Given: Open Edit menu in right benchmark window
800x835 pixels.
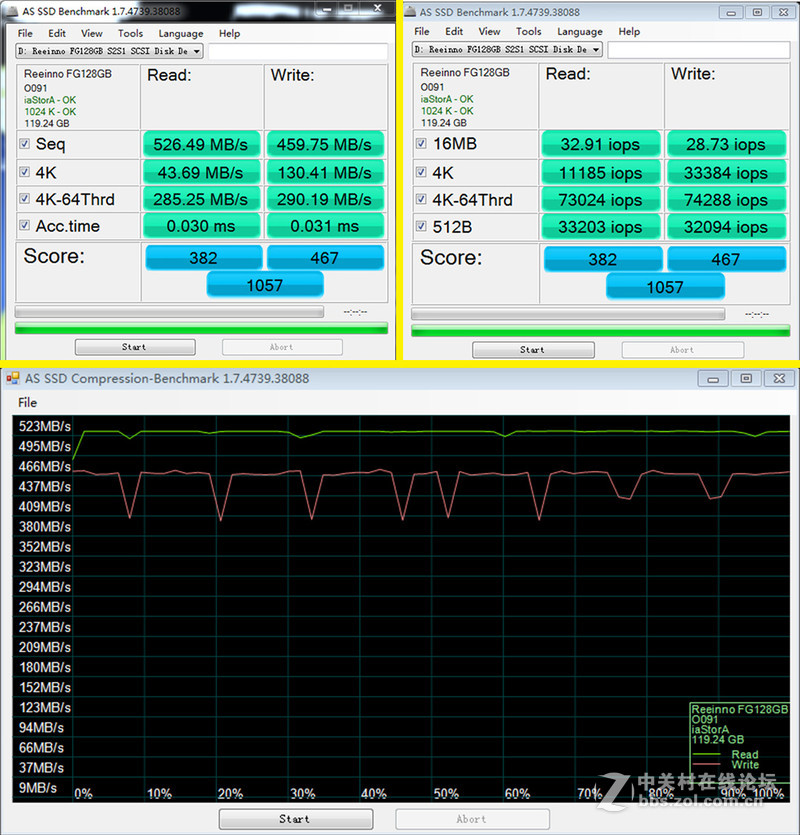Looking at the screenshot, I should coord(454,31).
